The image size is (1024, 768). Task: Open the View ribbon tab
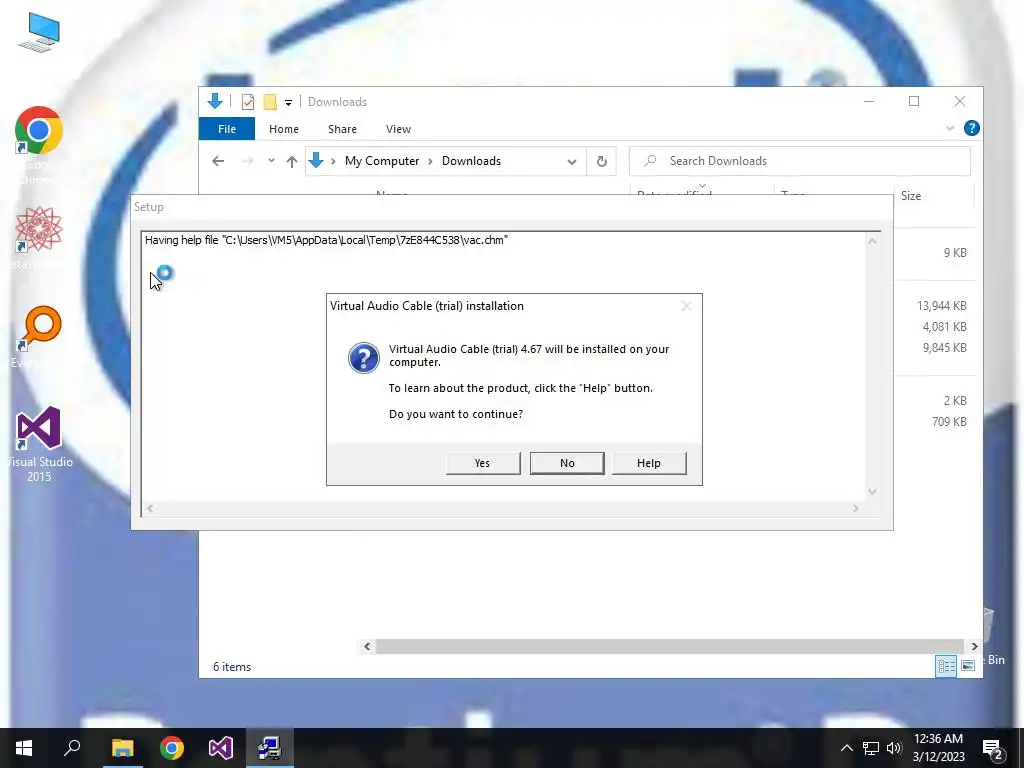point(398,129)
